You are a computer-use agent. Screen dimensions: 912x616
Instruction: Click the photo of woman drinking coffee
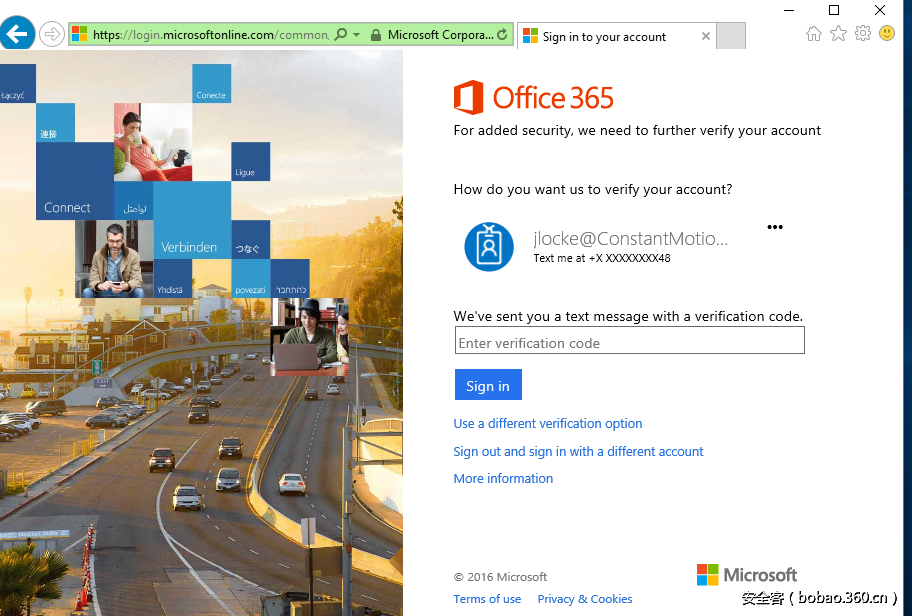(153, 143)
